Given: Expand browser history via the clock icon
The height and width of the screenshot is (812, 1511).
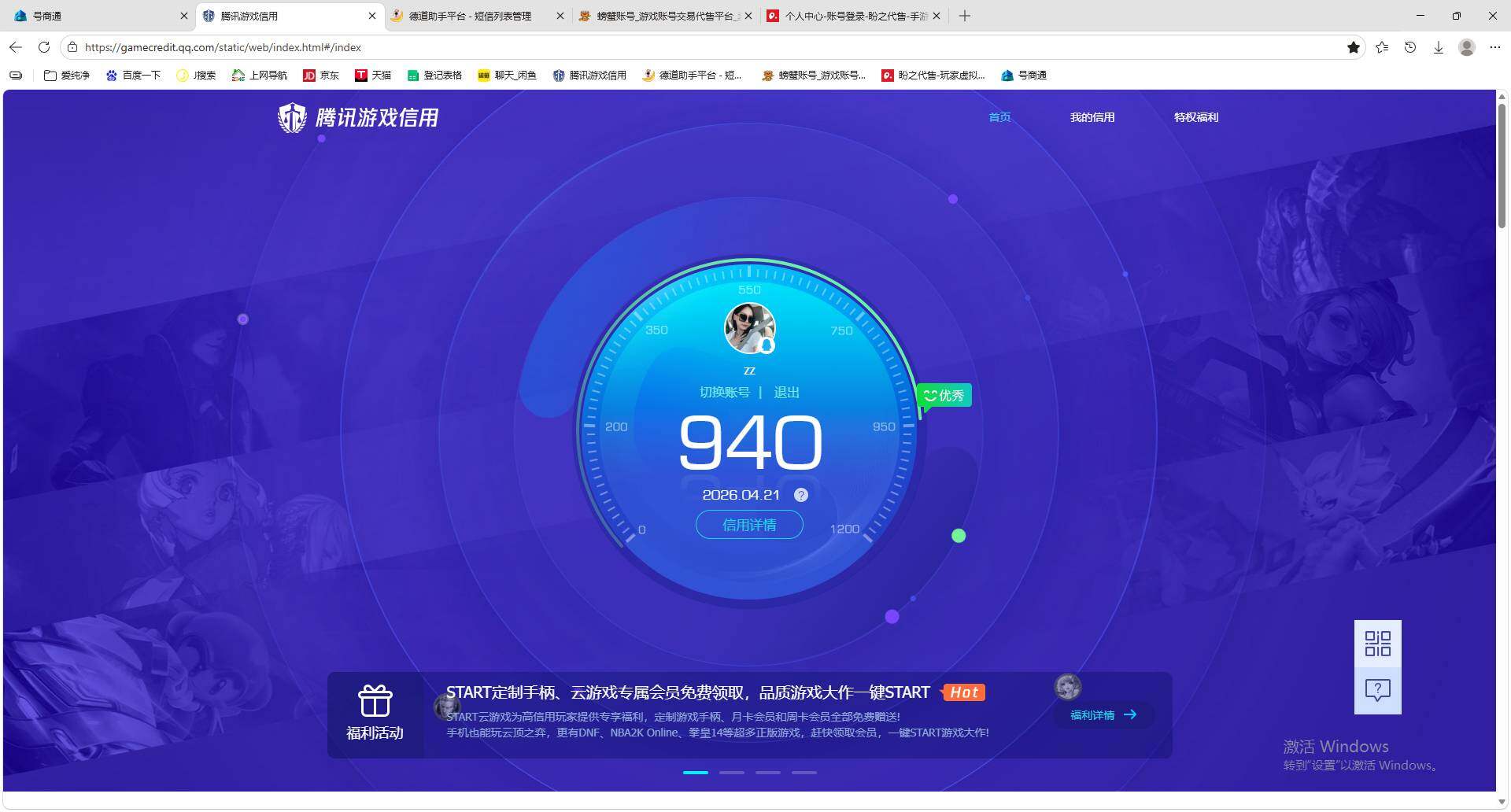Looking at the screenshot, I should 1409,47.
